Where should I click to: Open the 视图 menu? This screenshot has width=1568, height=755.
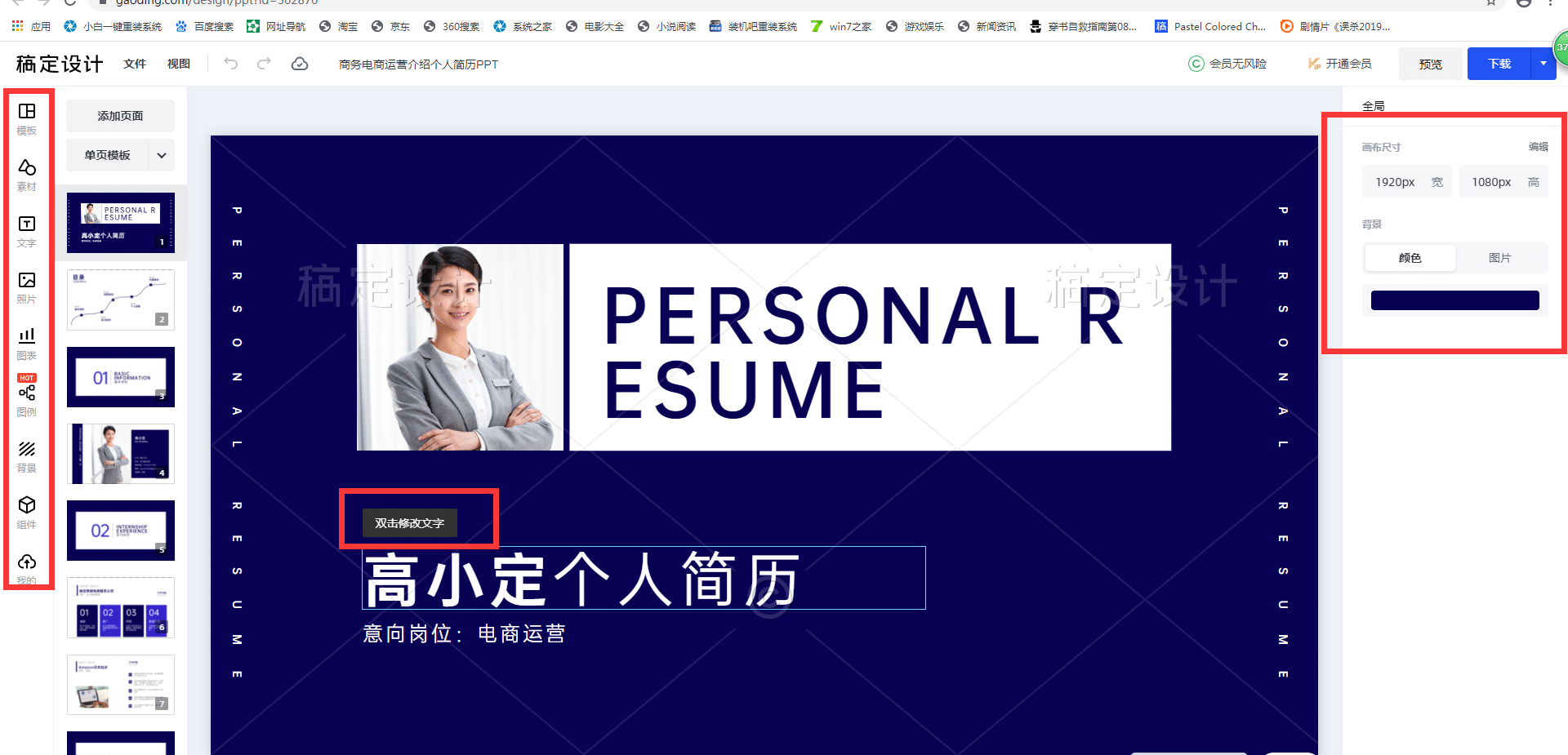(x=179, y=64)
